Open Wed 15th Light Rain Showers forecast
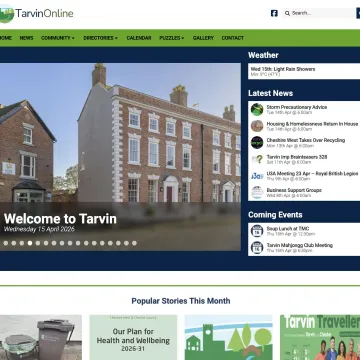The image size is (360, 360). click(304, 71)
